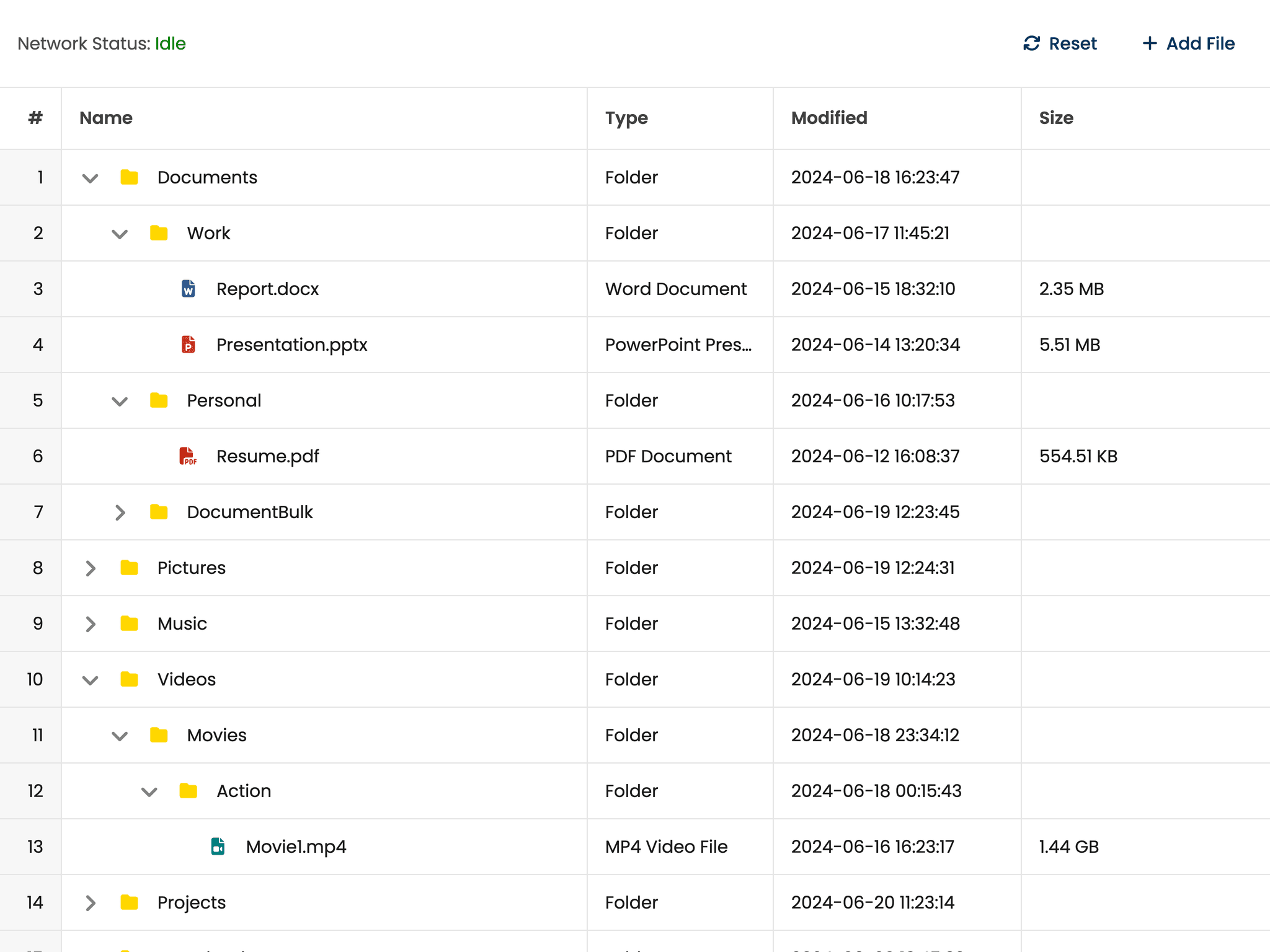Click the Size column header
1270x952 pixels.
click(1145, 118)
